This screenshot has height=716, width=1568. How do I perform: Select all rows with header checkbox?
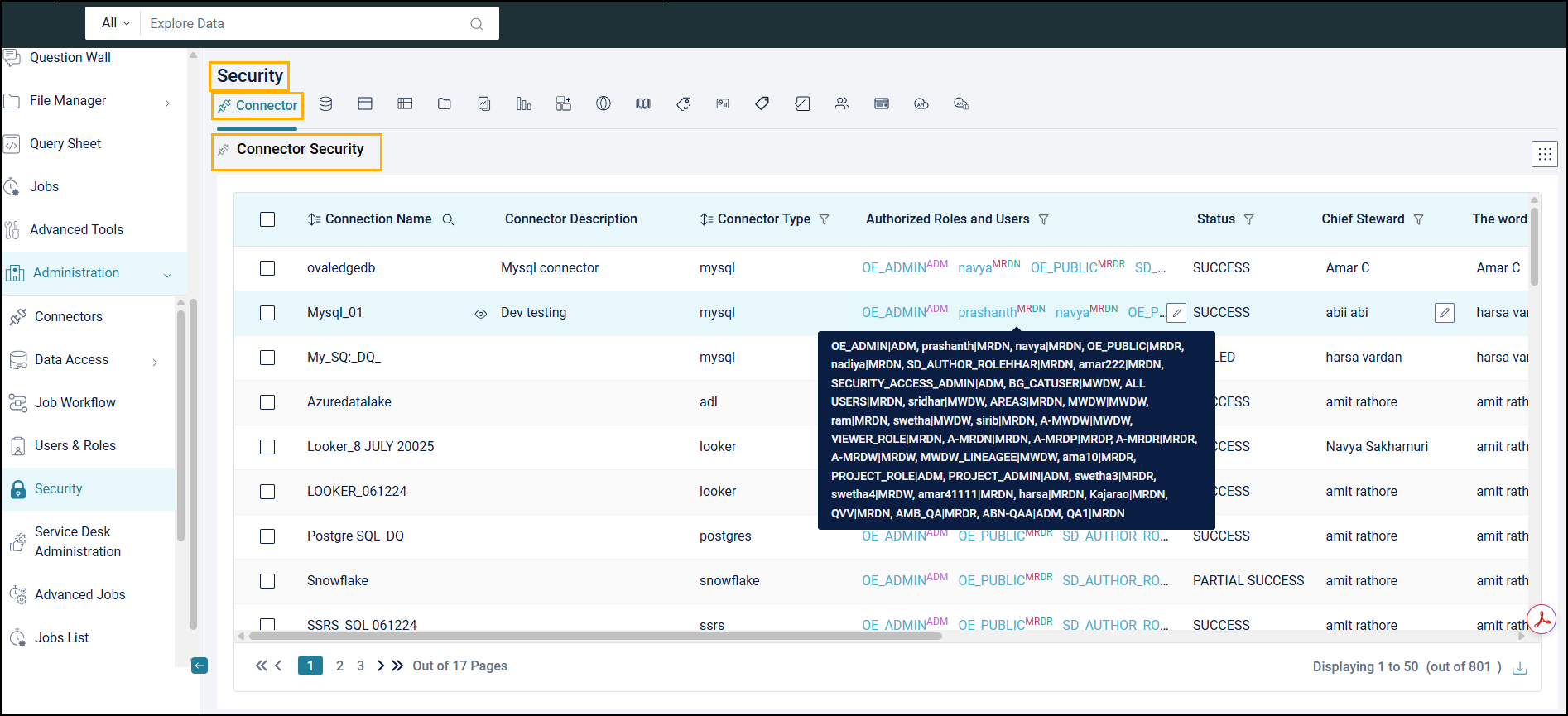267,219
